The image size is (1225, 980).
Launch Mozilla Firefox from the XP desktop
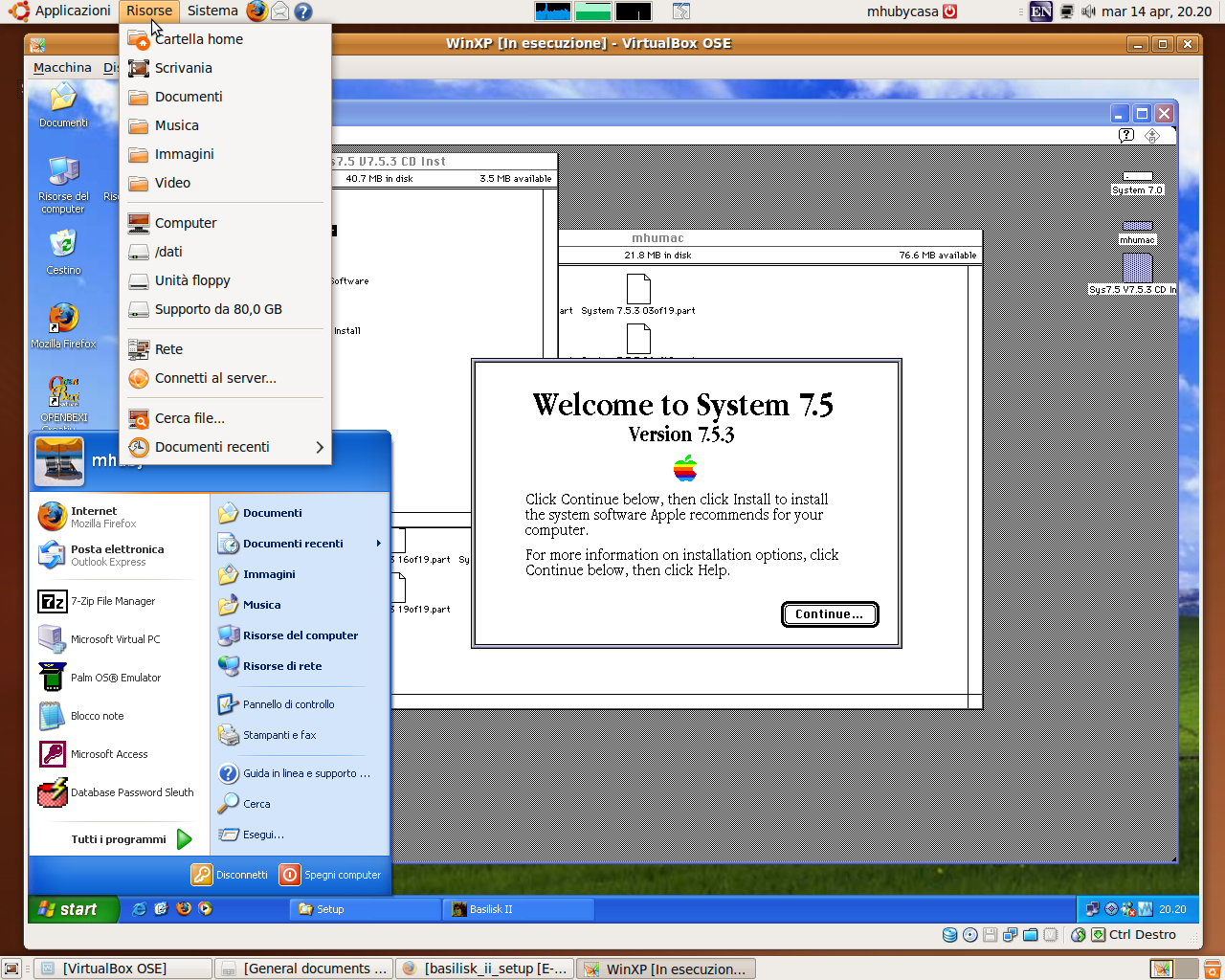click(63, 325)
